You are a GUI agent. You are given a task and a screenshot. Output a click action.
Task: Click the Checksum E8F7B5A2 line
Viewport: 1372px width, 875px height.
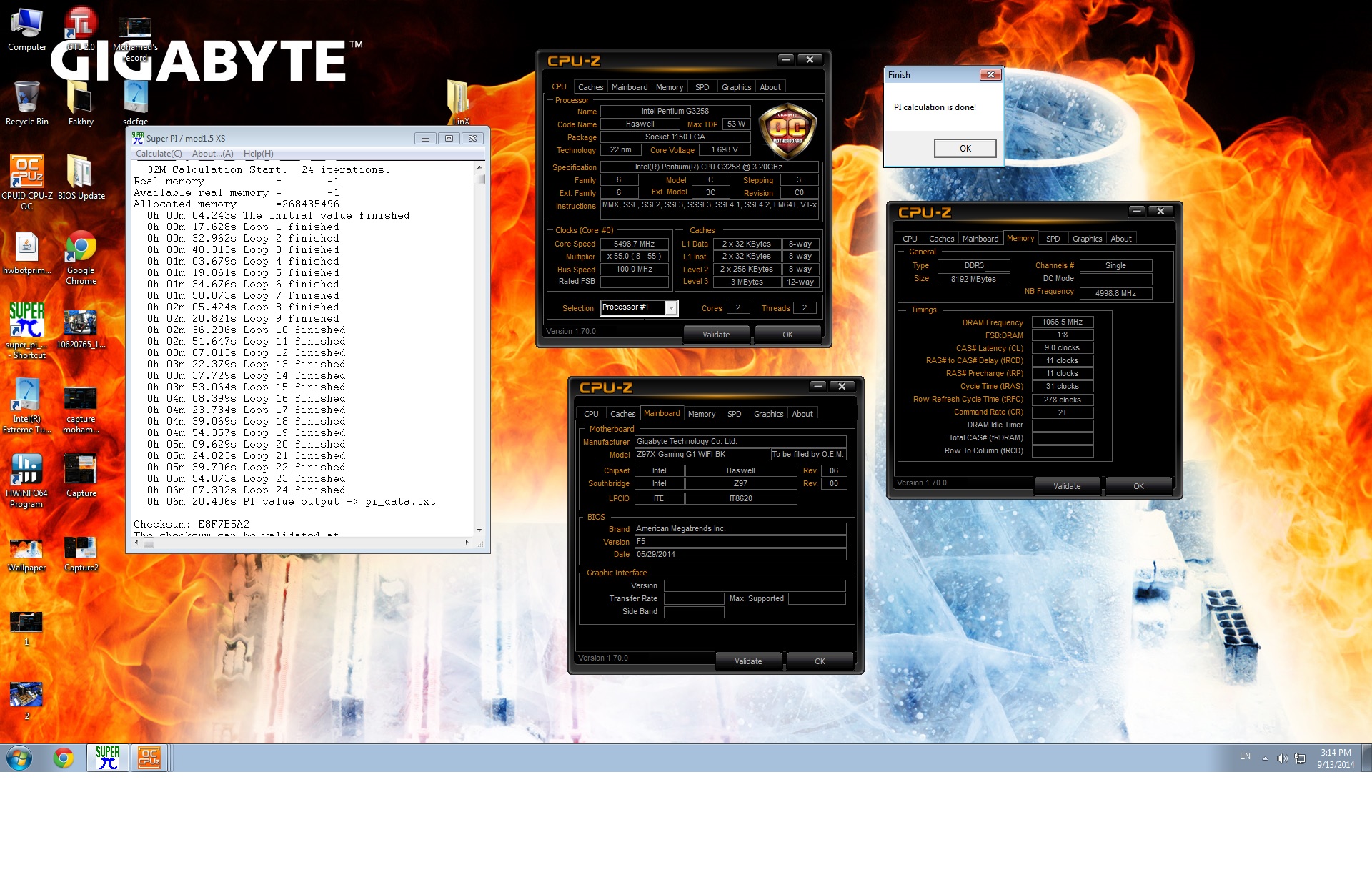(192, 525)
